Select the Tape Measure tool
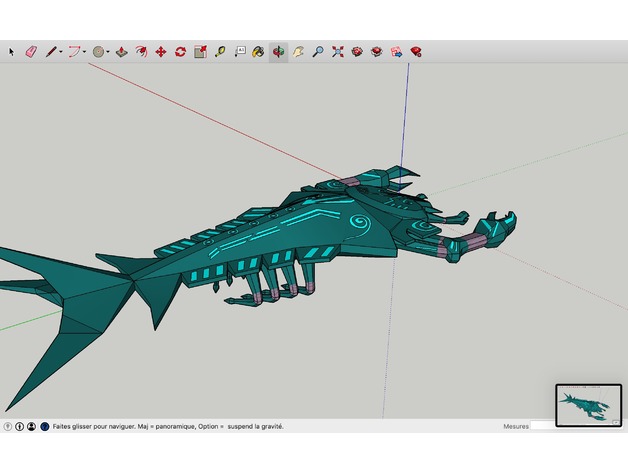 pyautogui.click(x=219, y=51)
